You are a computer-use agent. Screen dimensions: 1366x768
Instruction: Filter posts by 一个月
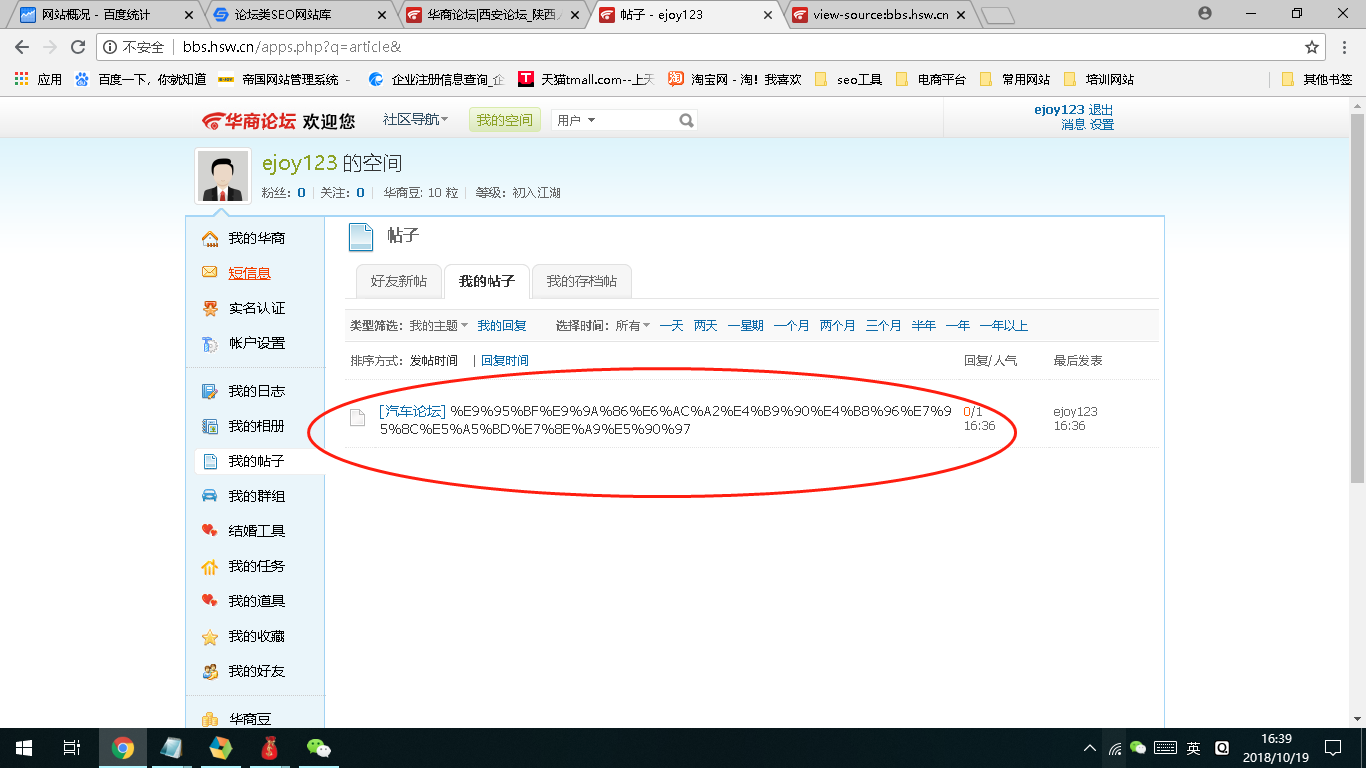click(x=791, y=325)
